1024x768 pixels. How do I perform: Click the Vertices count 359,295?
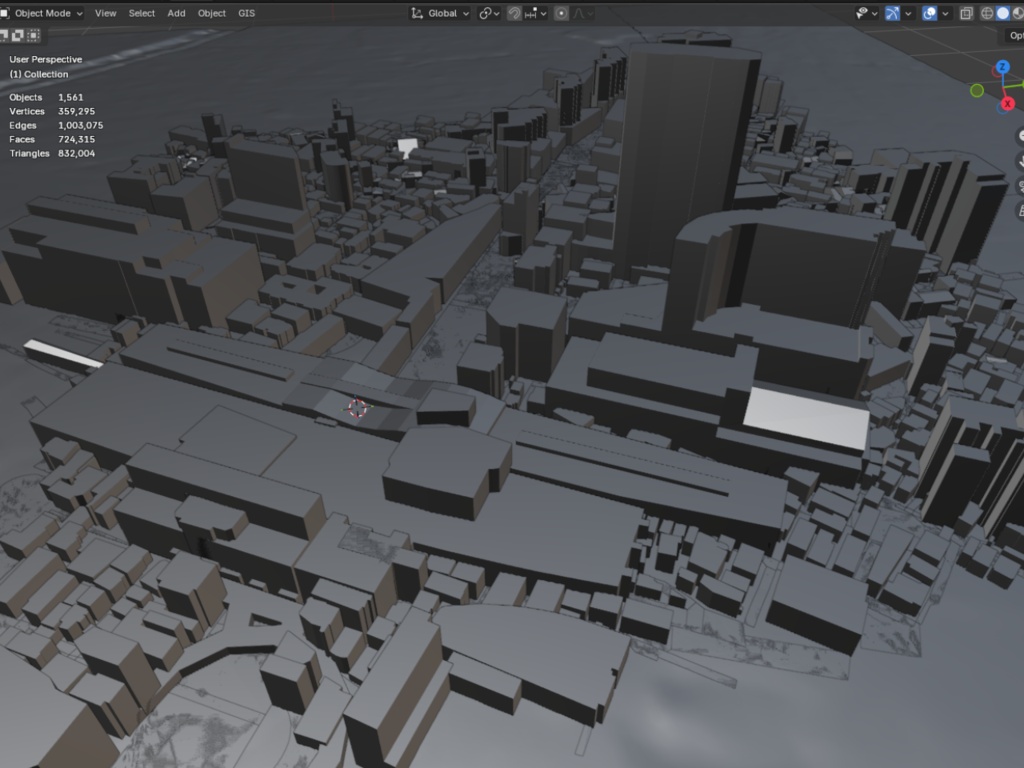click(x=76, y=111)
